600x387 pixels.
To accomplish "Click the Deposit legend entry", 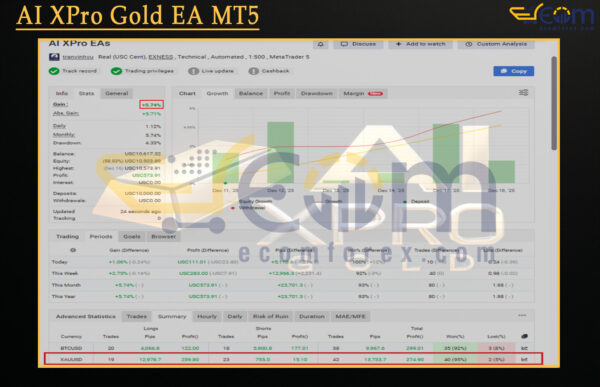I will (417, 201).
